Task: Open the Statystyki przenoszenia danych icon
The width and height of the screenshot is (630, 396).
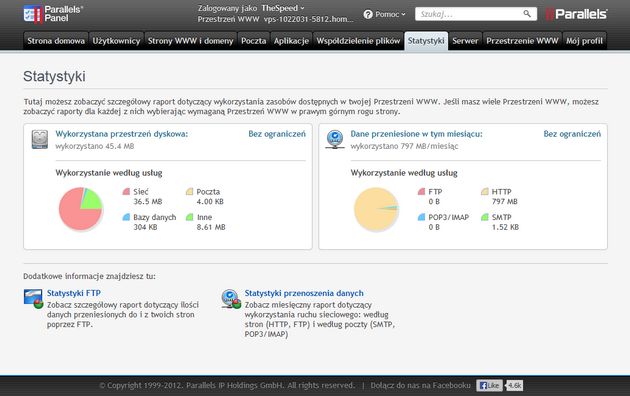Action: (x=231, y=298)
